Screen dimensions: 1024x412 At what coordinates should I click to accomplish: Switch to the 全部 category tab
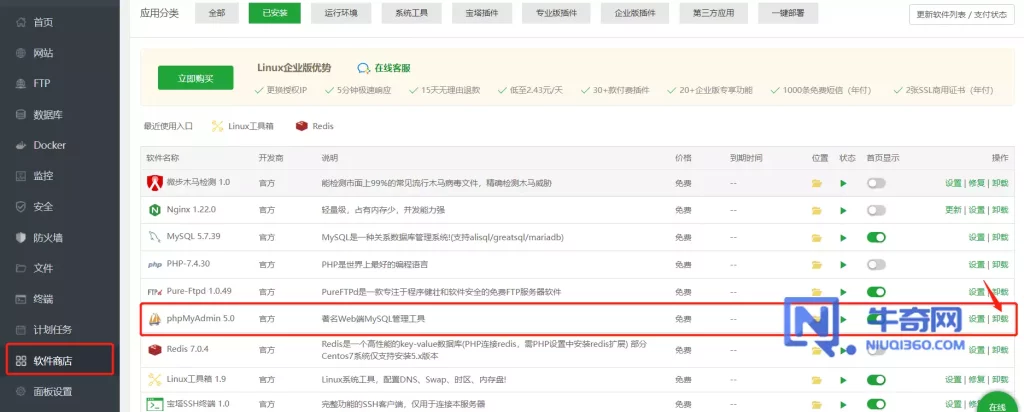(x=217, y=12)
